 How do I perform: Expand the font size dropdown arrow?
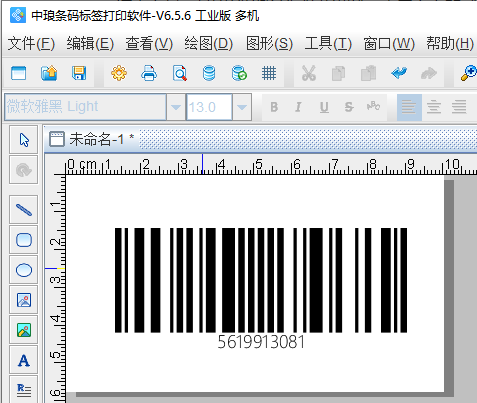242,107
